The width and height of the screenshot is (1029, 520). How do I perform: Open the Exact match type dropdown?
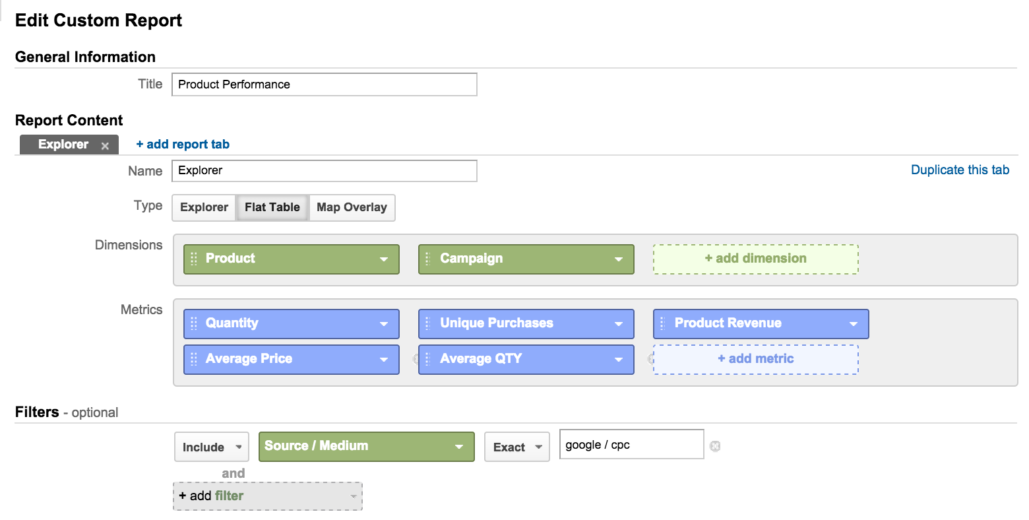[517, 447]
